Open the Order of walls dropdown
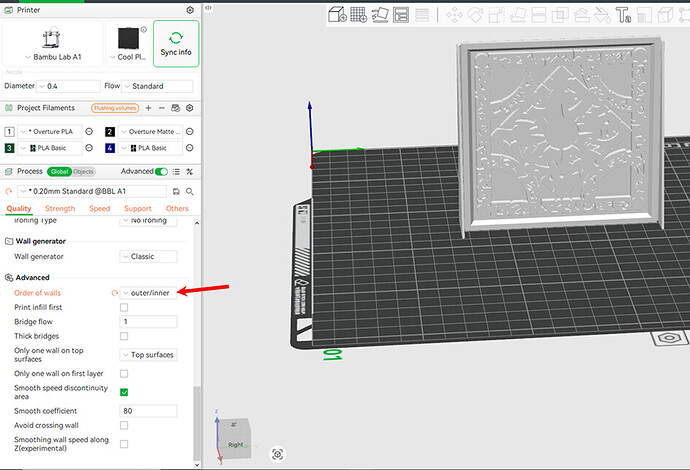The height and width of the screenshot is (470, 690). coord(148,293)
